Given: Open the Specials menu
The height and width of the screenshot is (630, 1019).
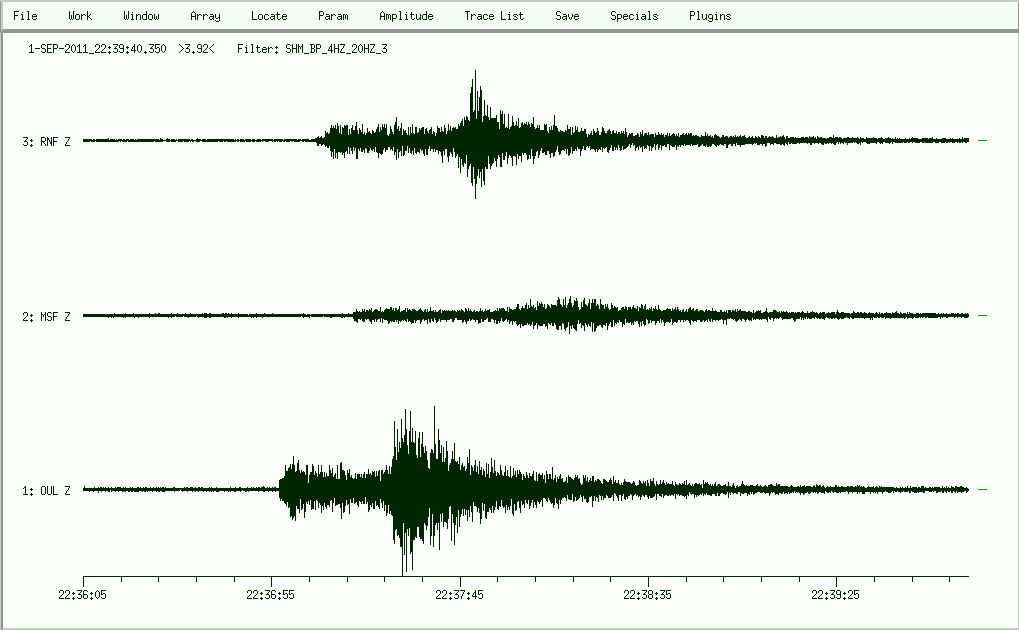Looking at the screenshot, I should (x=634, y=16).
